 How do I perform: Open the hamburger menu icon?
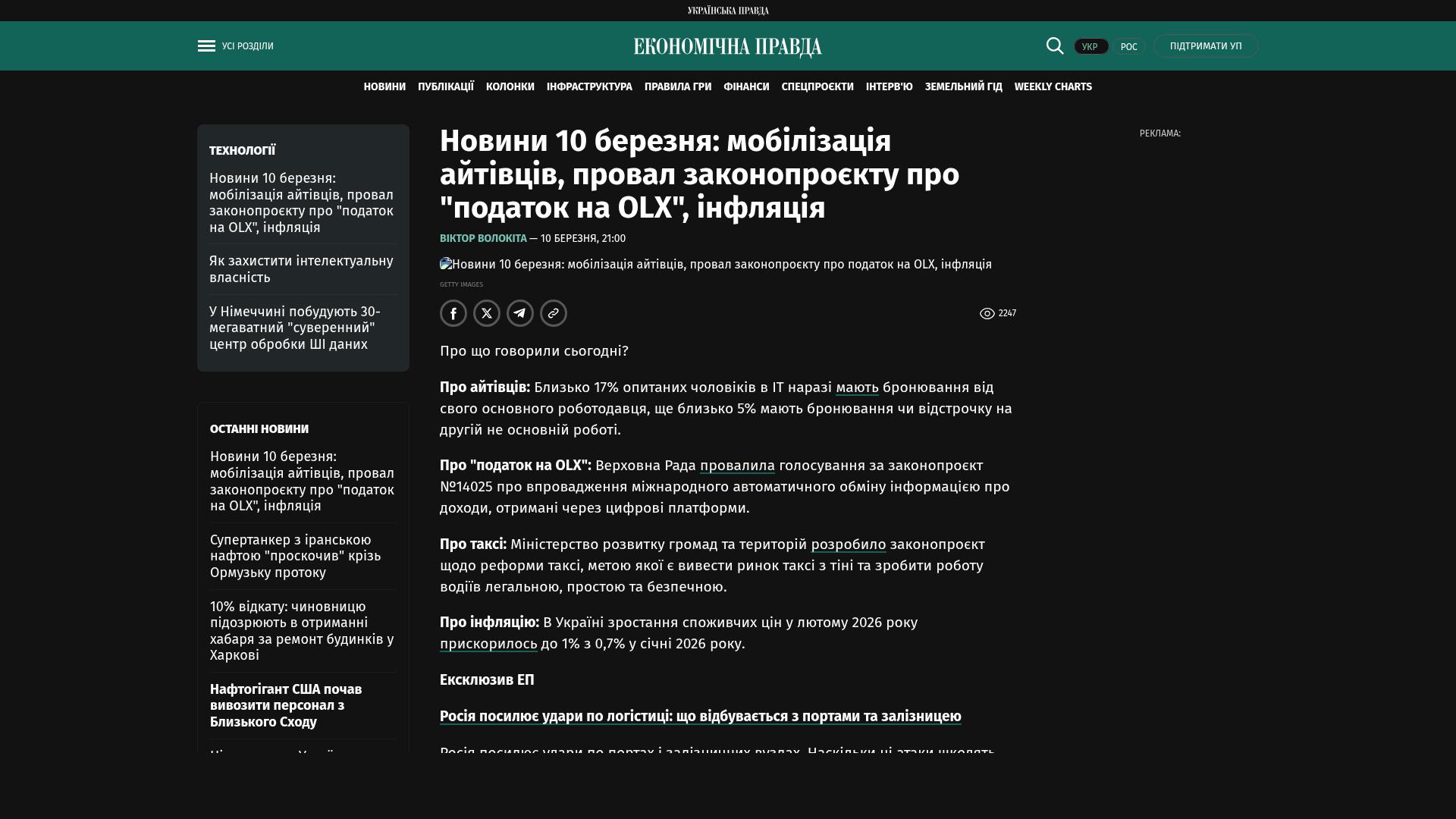206,46
